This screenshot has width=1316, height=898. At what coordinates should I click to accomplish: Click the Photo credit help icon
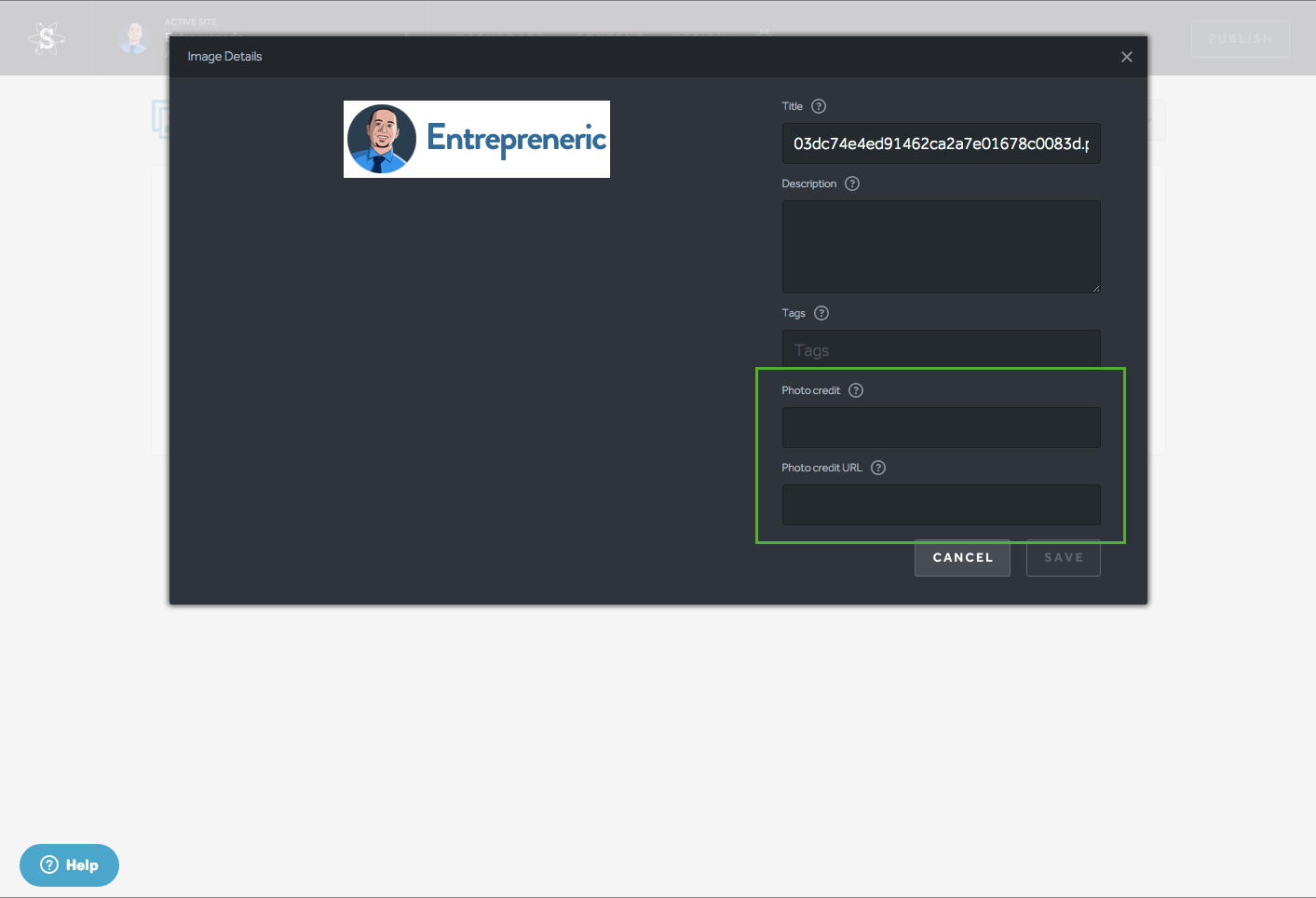point(856,390)
